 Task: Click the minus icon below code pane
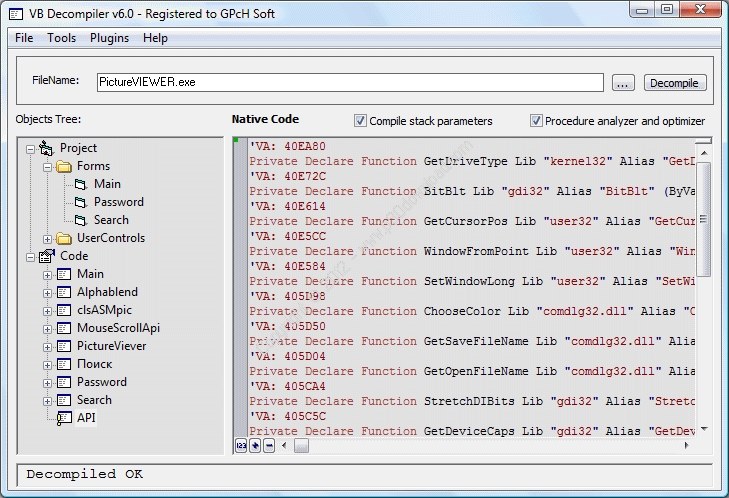pos(269,445)
